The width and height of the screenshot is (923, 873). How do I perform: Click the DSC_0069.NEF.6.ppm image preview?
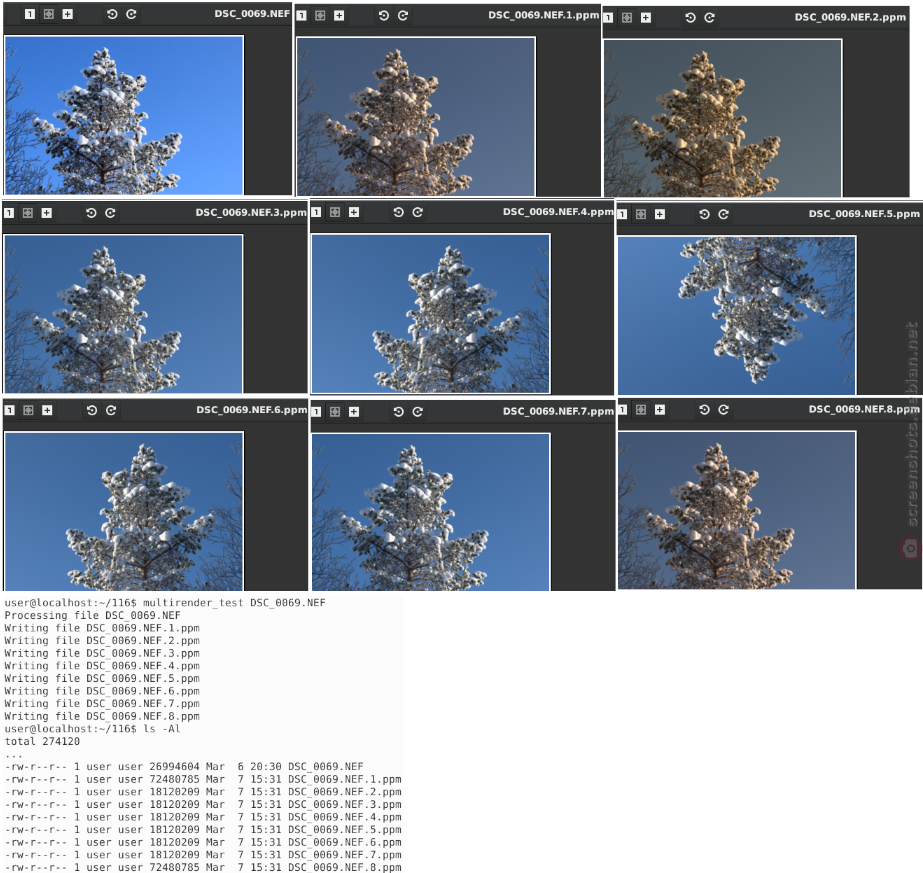click(x=124, y=511)
